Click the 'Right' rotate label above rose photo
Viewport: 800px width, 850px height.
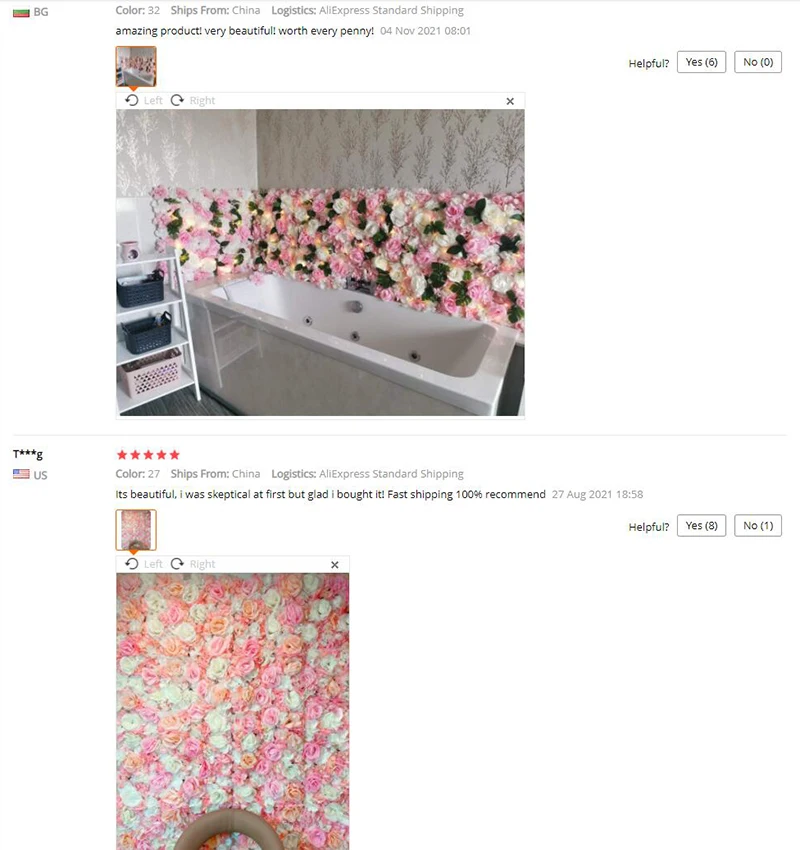(202, 564)
